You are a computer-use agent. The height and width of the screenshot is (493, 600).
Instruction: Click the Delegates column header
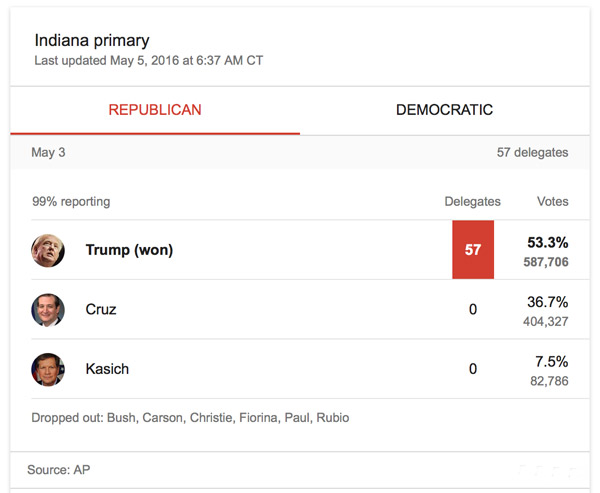tap(473, 202)
